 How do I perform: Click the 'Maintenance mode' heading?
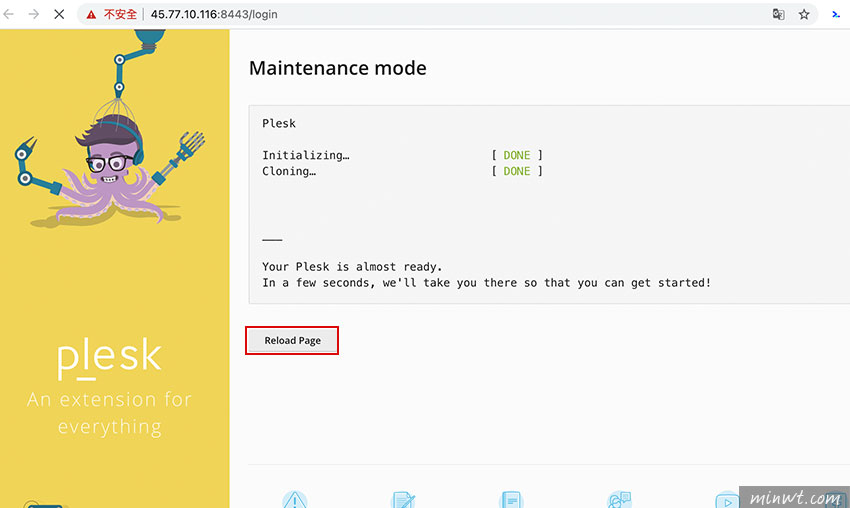[x=338, y=68]
